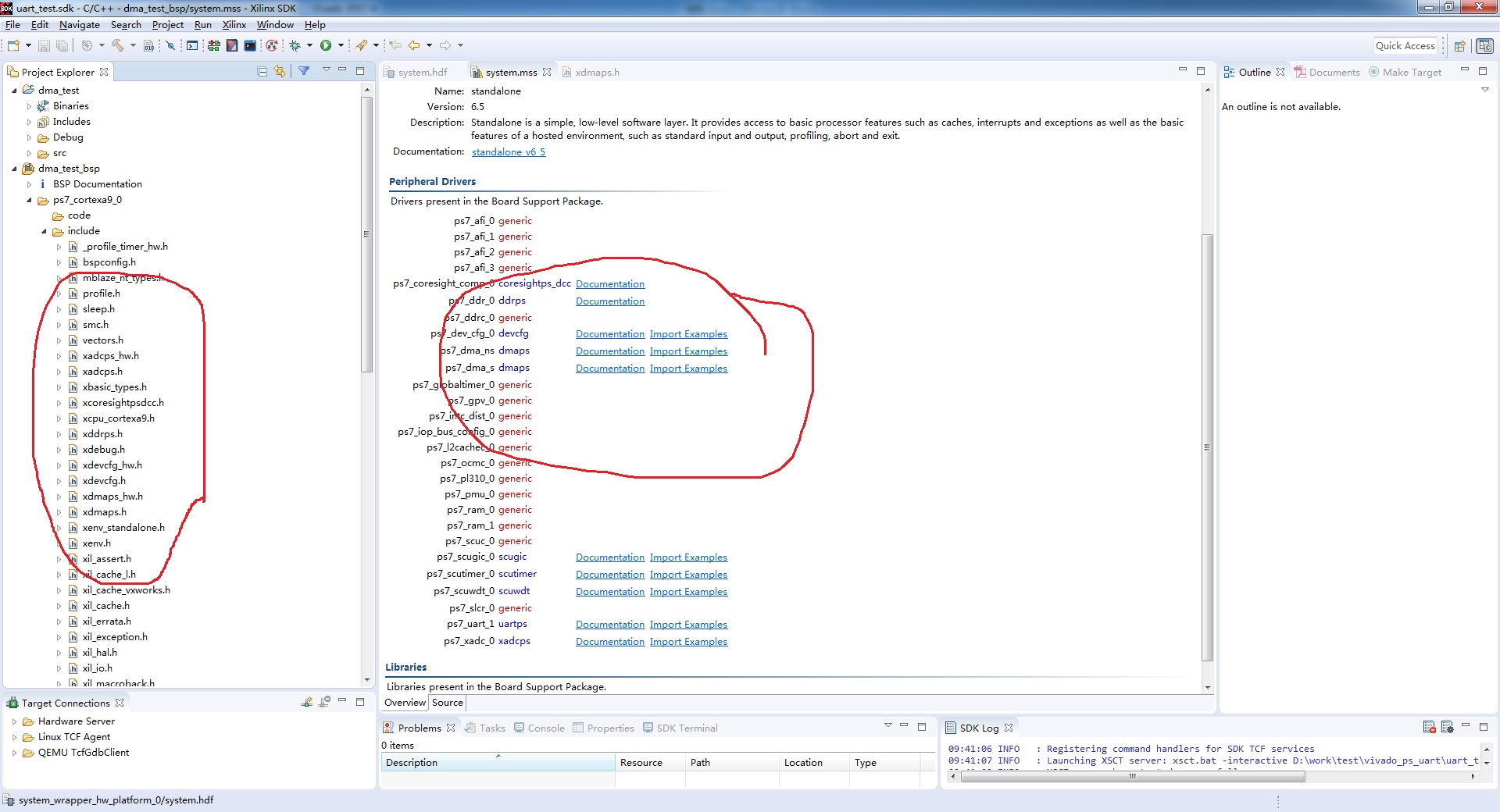This screenshot has height=812, width=1500.
Task: Click the green Run play icon
Action: point(326,46)
